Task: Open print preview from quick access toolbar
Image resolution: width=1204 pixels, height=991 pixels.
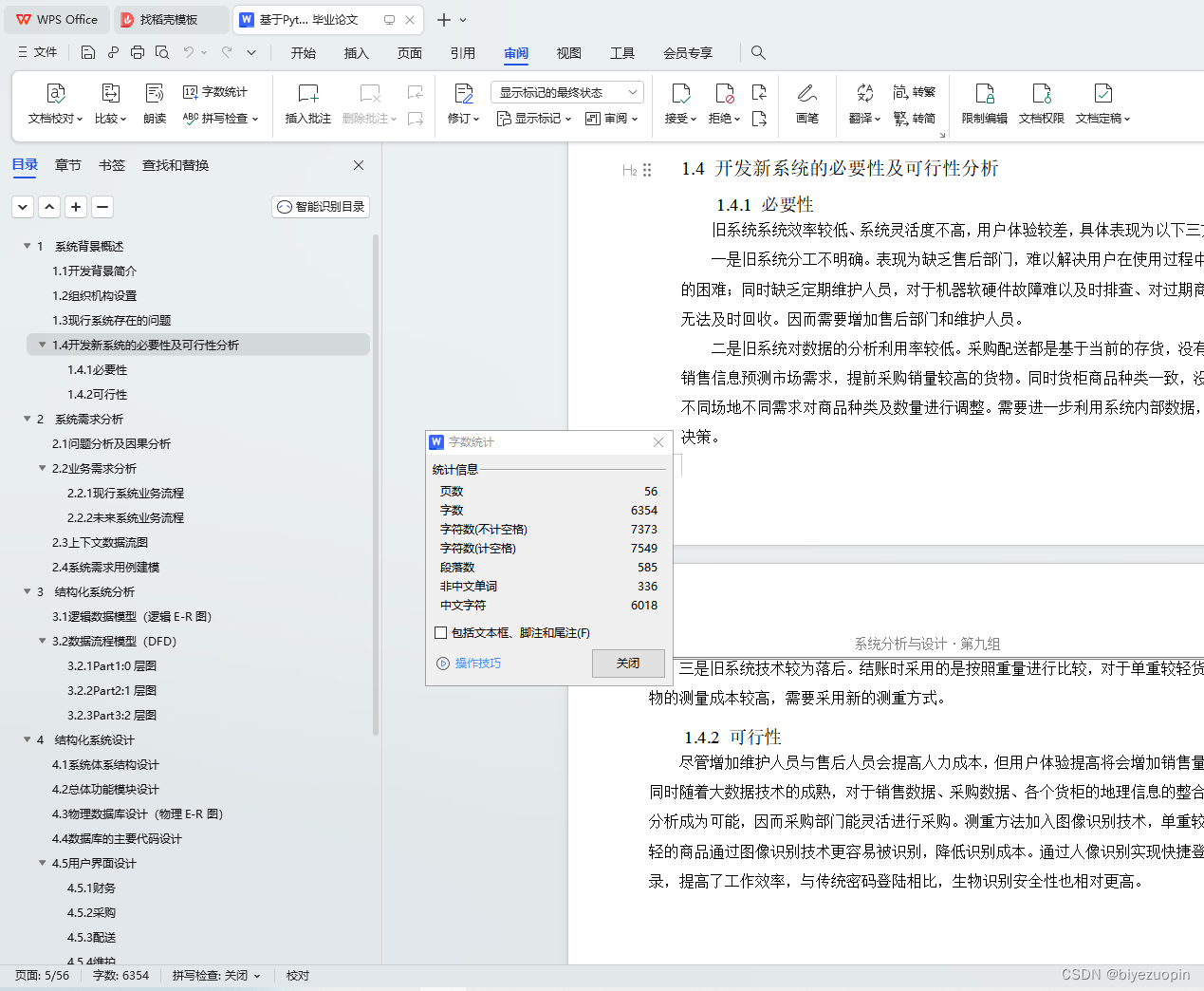Action: [x=162, y=52]
